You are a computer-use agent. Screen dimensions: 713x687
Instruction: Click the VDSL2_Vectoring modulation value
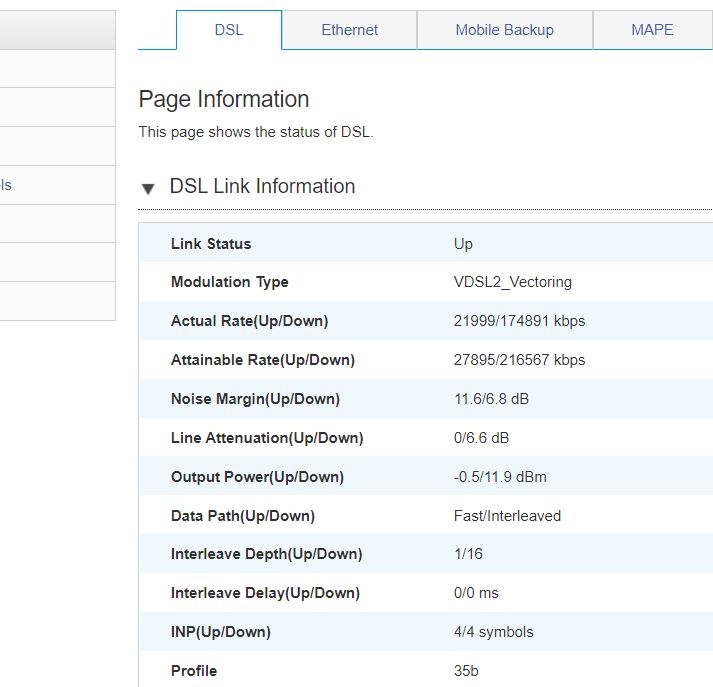click(513, 282)
